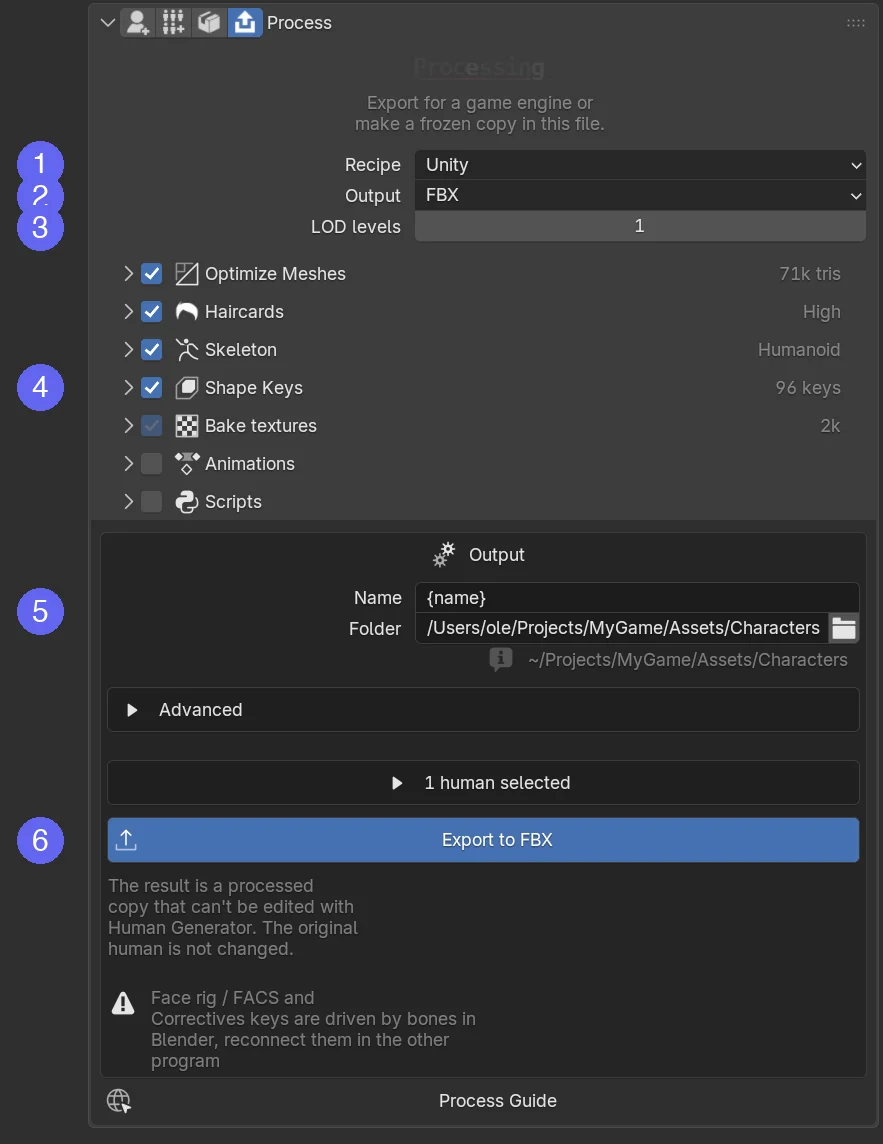The height and width of the screenshot is (1144, 883).
Task: Click the Humanoid skeleton label
Action: [799, 349]
